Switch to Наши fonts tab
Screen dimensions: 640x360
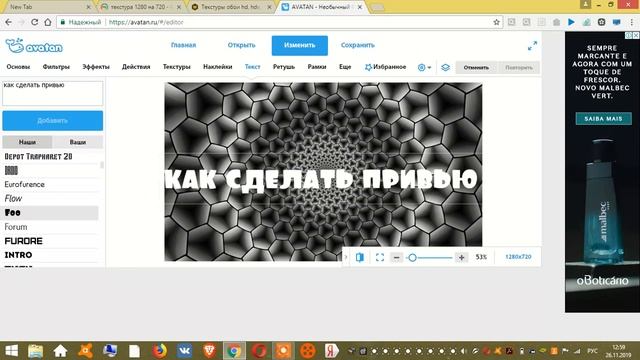pos(27,142)
